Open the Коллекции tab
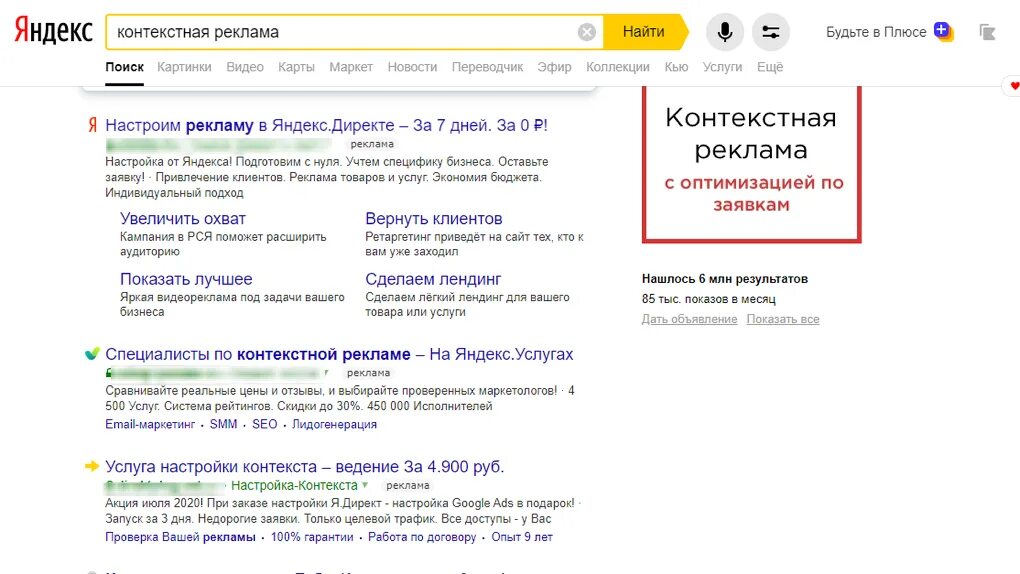The image size is (1020, 574). pos(618,67)
